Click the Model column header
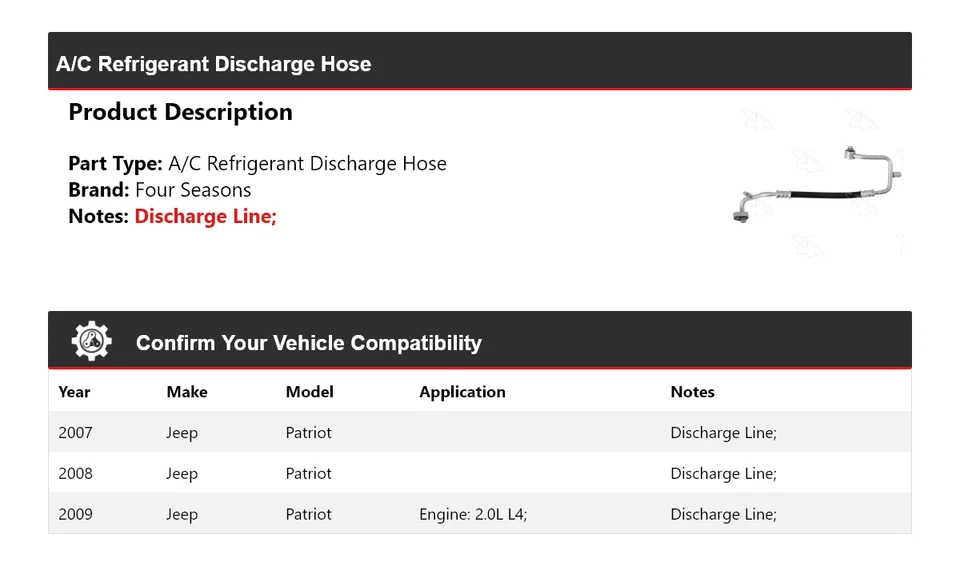The height and width of the screenshot is (566, 960). [x=309, y=392]
